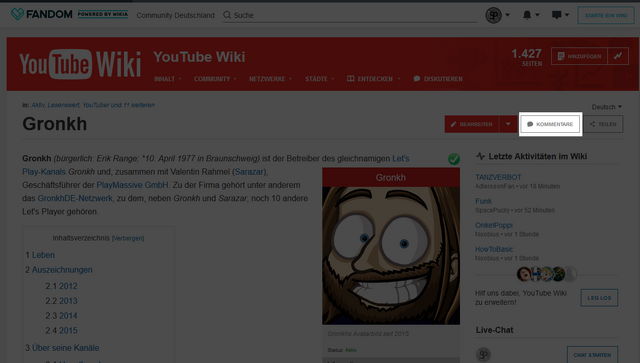Image resolution: width=640 pixels, height=363 pixels.
Task: Open the NETZWERKE menu
Action: (x=271, y=79)
